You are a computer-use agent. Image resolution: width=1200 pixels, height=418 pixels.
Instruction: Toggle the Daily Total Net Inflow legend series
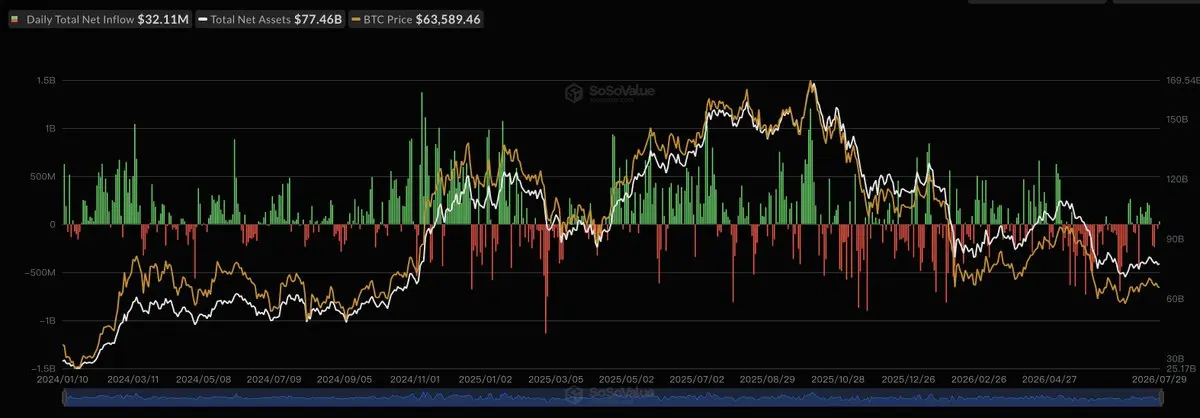(x=98, y=19)
